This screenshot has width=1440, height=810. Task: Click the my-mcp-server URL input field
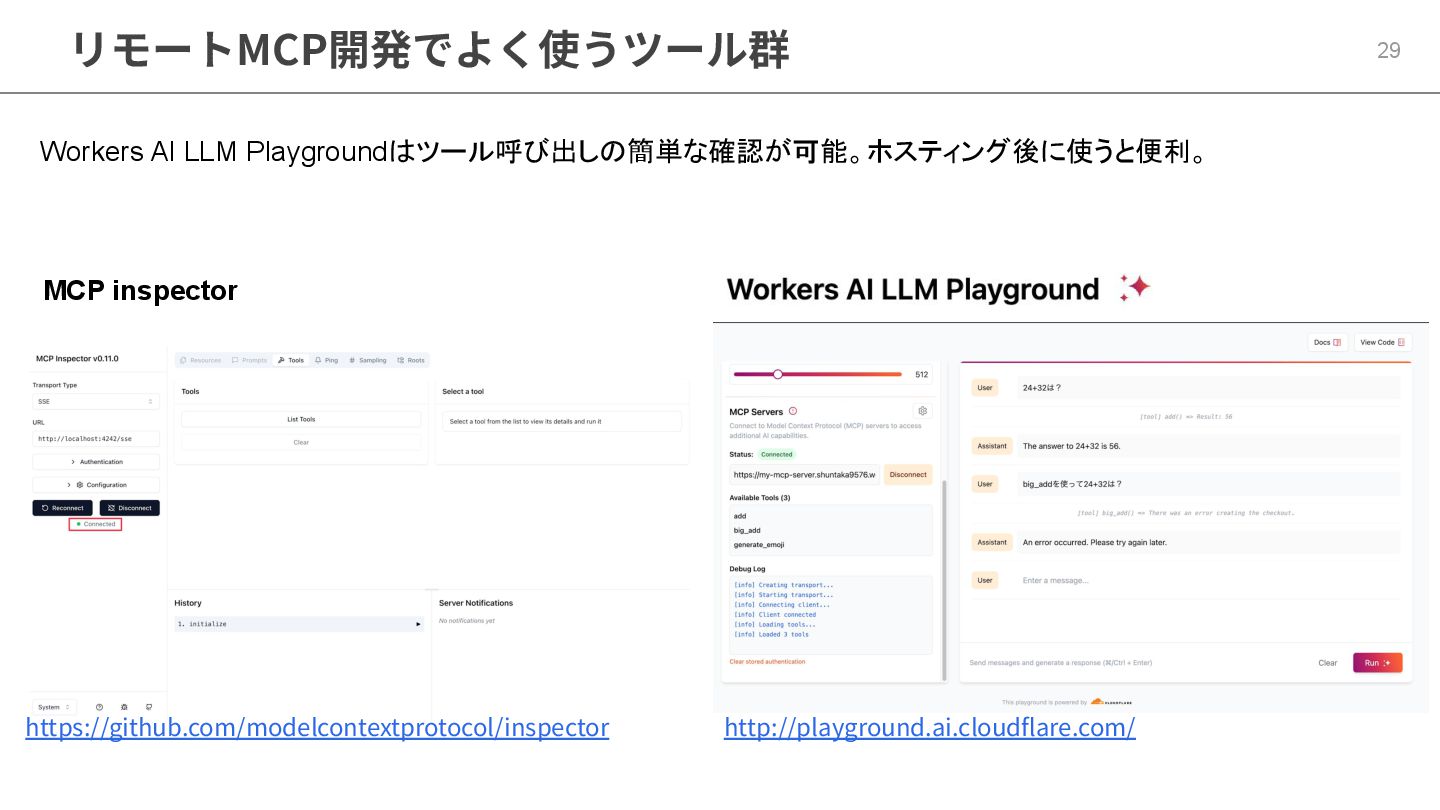coord(804,475)
